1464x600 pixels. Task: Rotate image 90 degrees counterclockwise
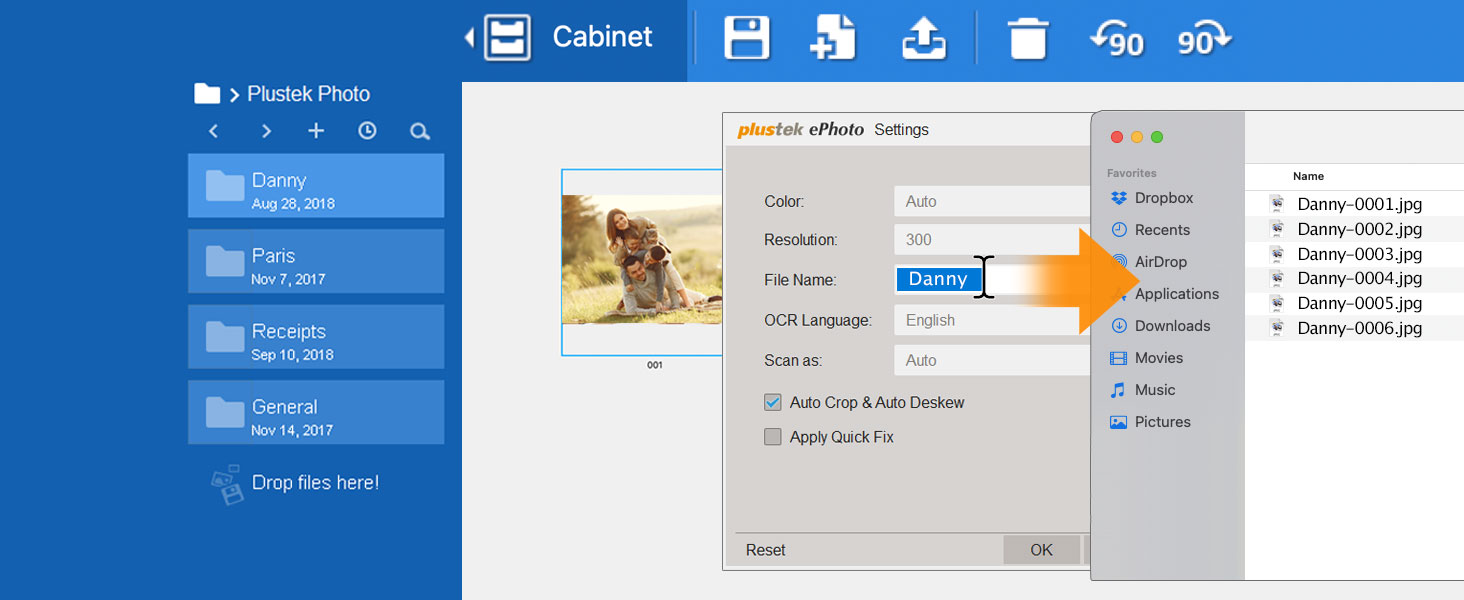[1116, 40]
